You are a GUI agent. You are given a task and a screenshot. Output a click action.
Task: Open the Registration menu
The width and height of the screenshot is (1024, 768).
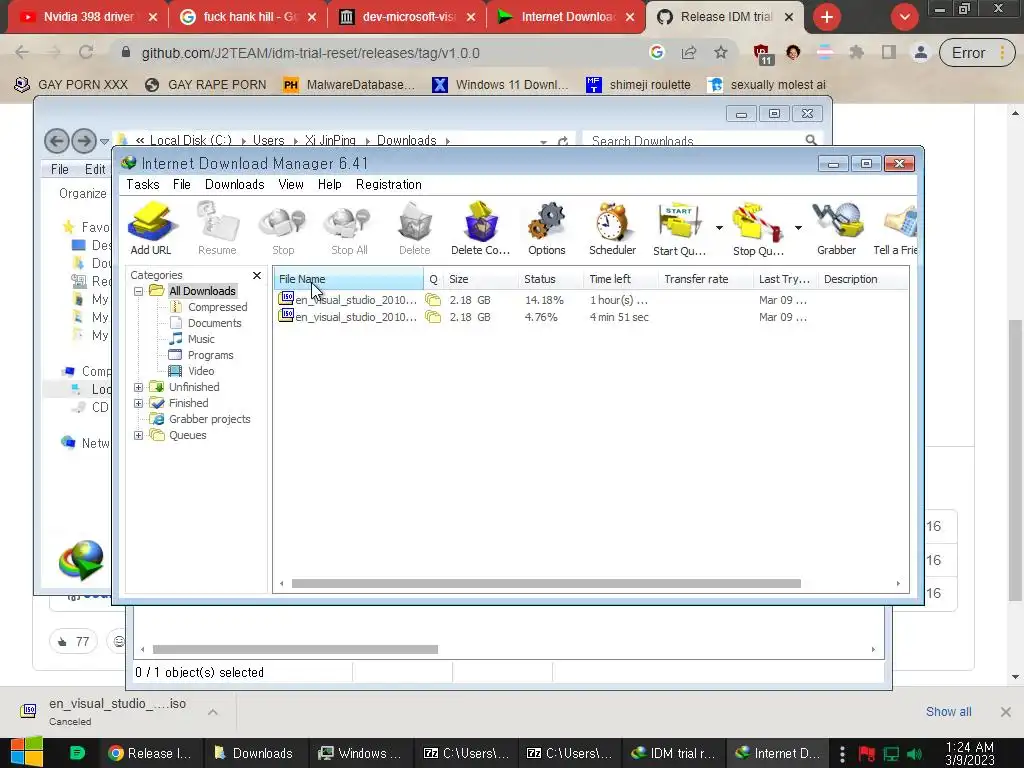click(x=389, y=185)
